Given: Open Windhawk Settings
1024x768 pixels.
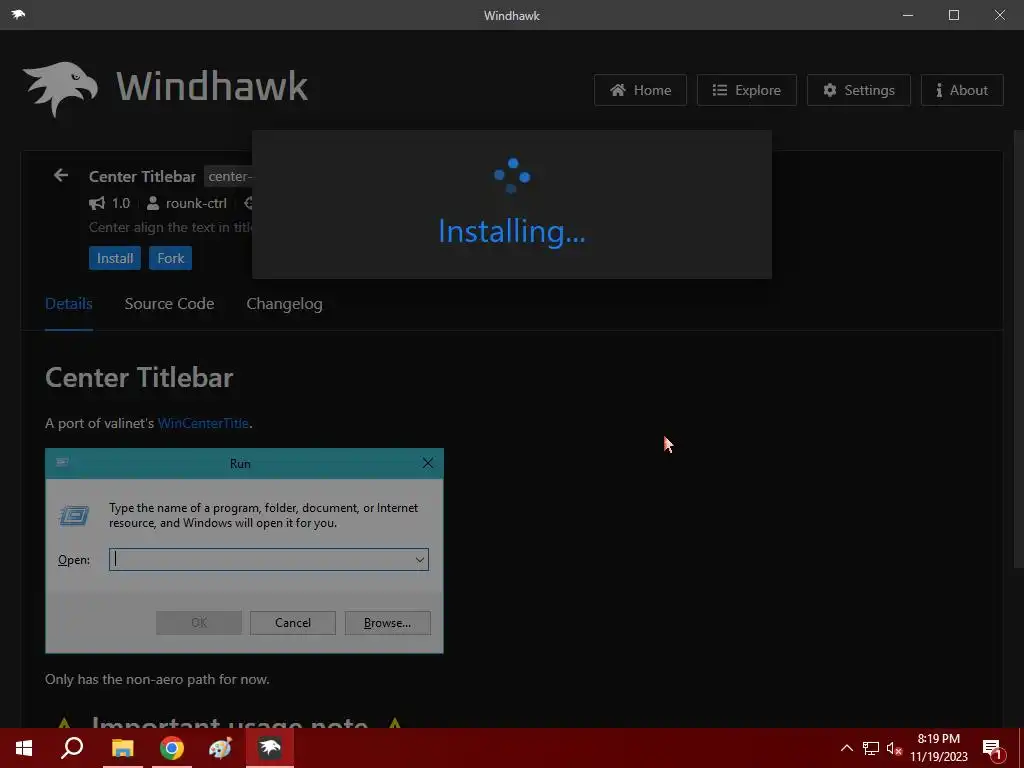Looking at the screenshot, I should tap(858, 90).
